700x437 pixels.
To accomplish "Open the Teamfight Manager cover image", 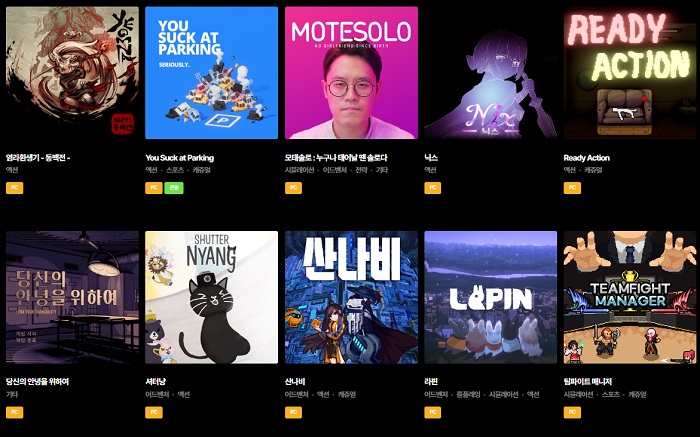I will point(630,297).
